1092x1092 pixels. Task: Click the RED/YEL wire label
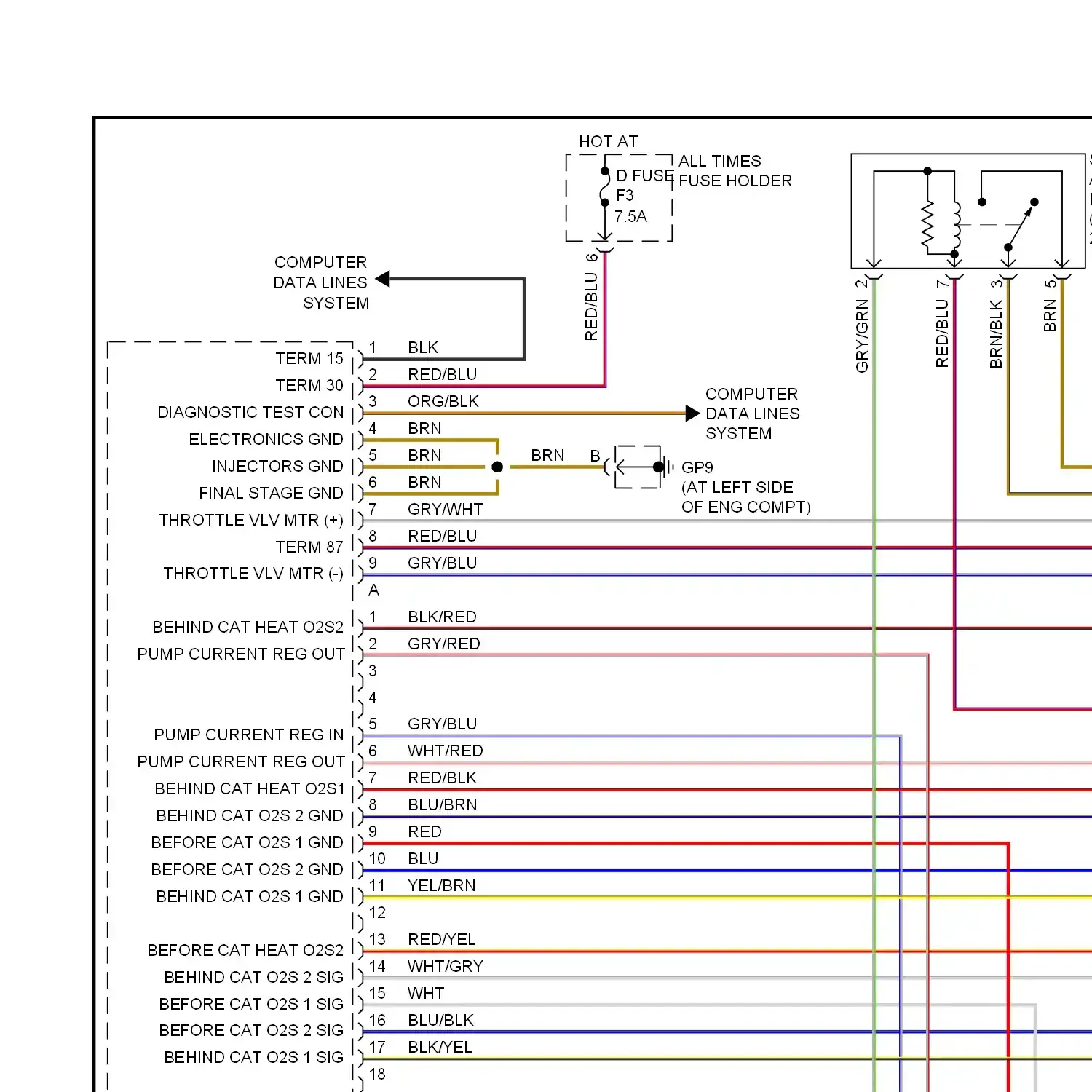[442, 940]
